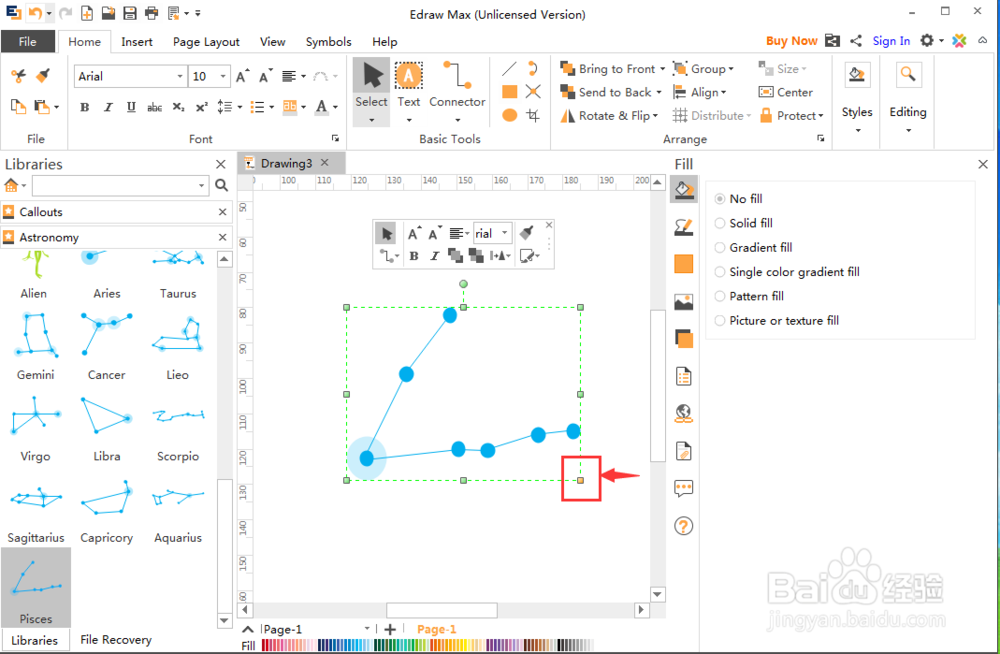The height and width of the screenshot is (654, 1000).
Task: Choose the Text tool
Action: (408, 85)
